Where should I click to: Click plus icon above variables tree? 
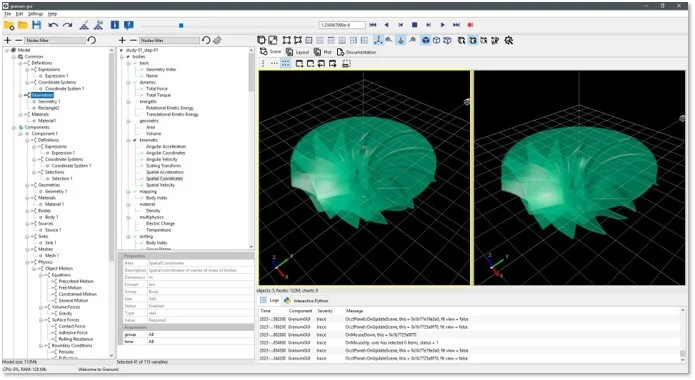pos(122,40)
